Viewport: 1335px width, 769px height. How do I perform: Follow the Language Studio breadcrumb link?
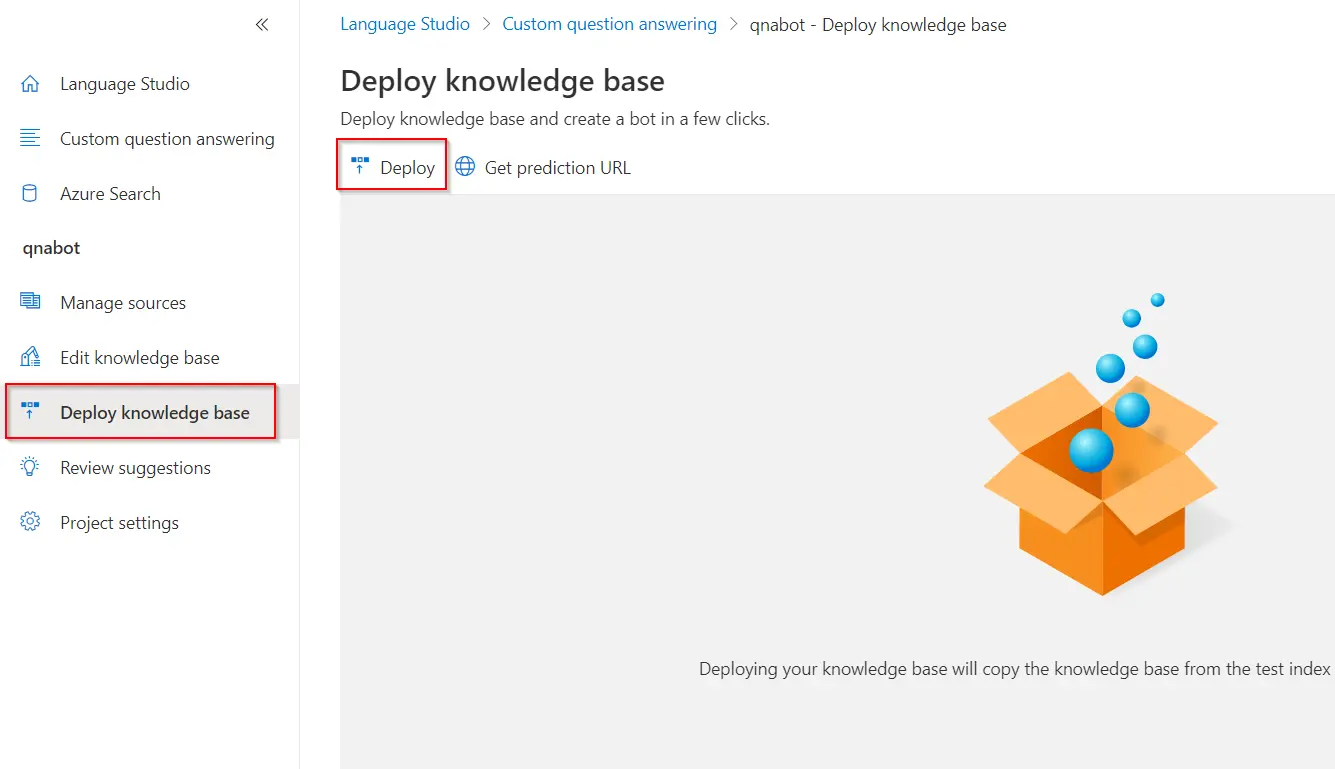405,24
